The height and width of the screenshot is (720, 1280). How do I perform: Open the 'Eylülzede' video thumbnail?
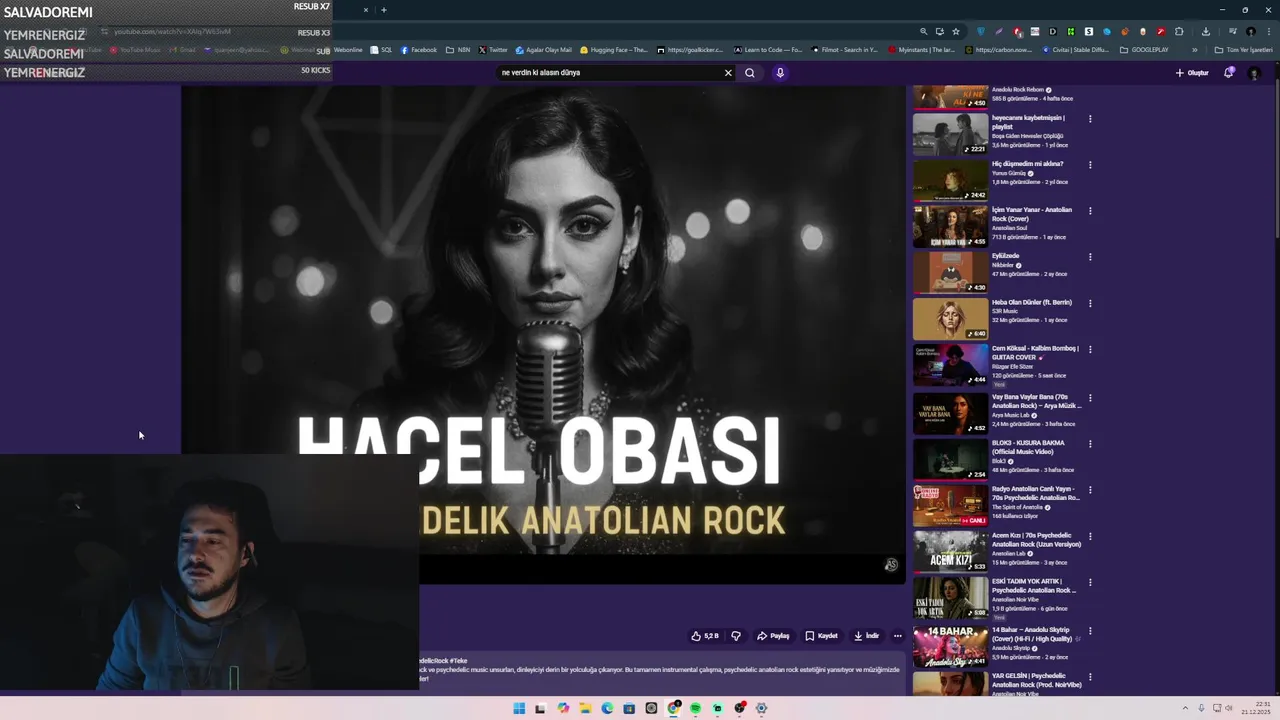[950, 272]
